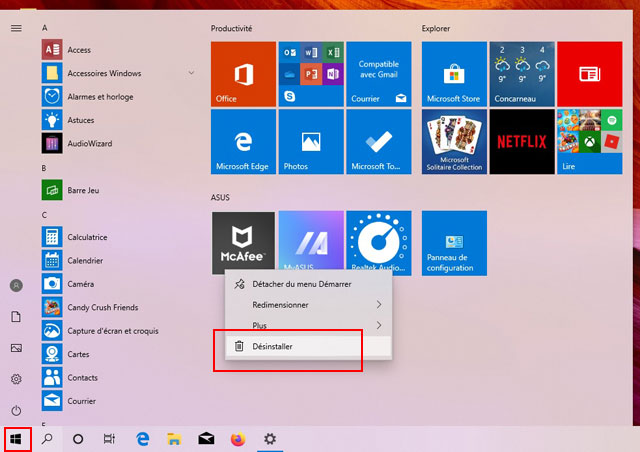Click the Productivité group header

(x=231, y=28)
